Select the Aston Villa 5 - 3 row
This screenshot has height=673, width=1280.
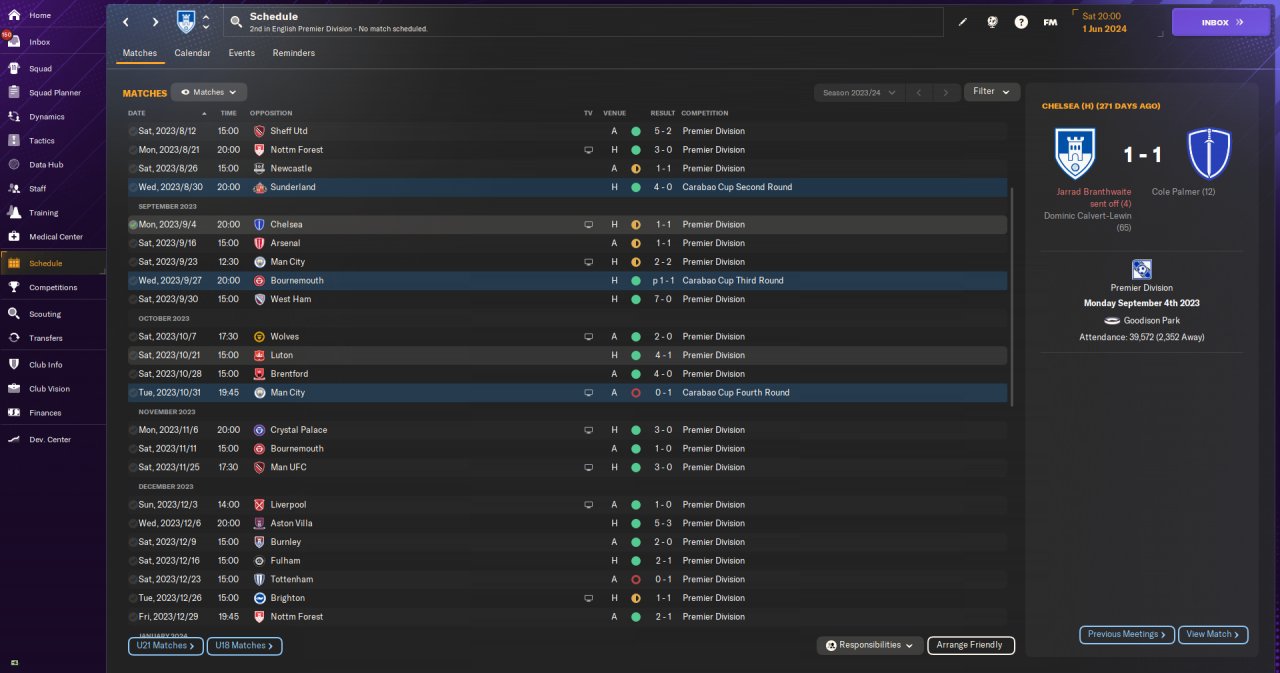567,523
